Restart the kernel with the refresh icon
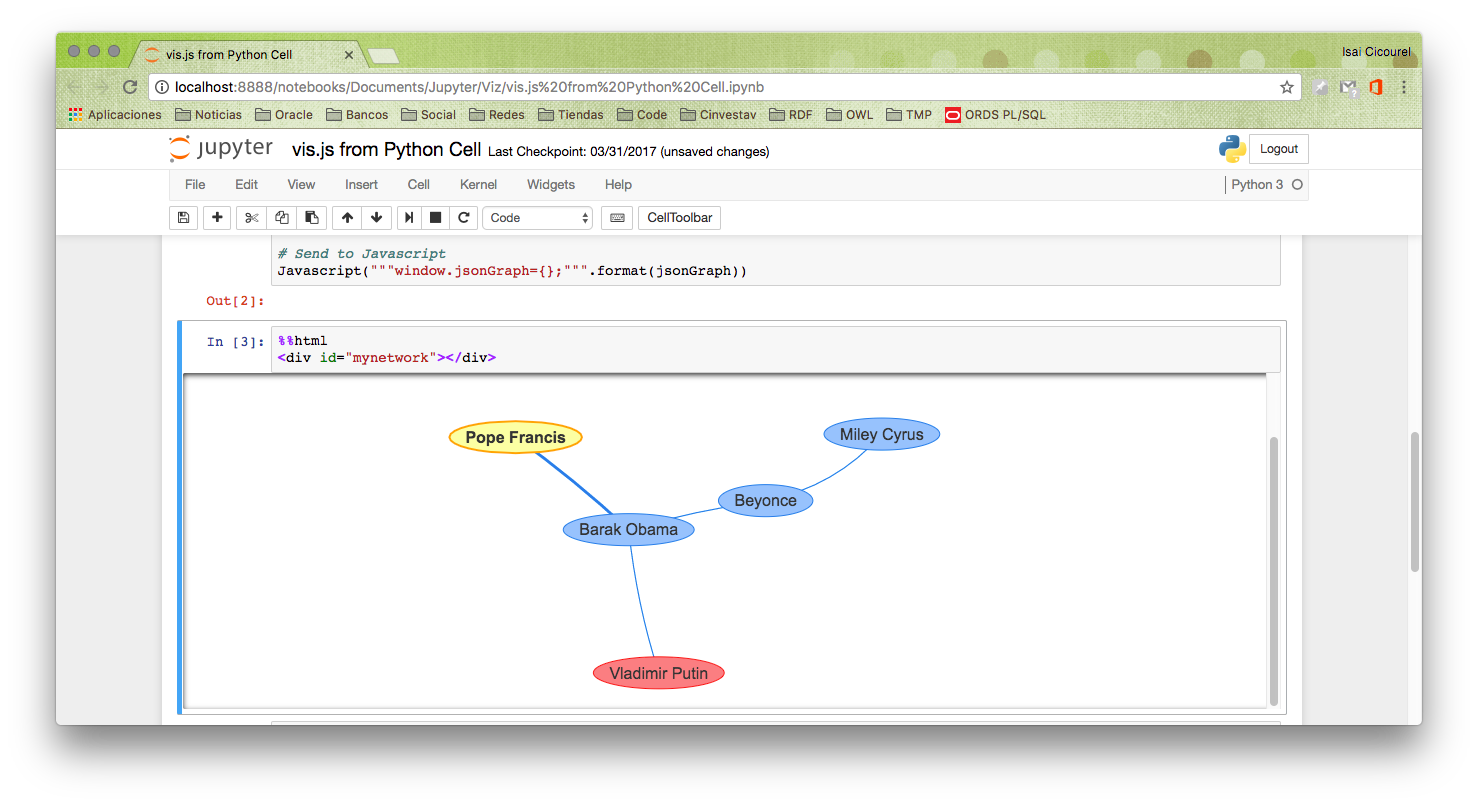Viewport: 1478px width, 805px height. click(x=463, y=217)
